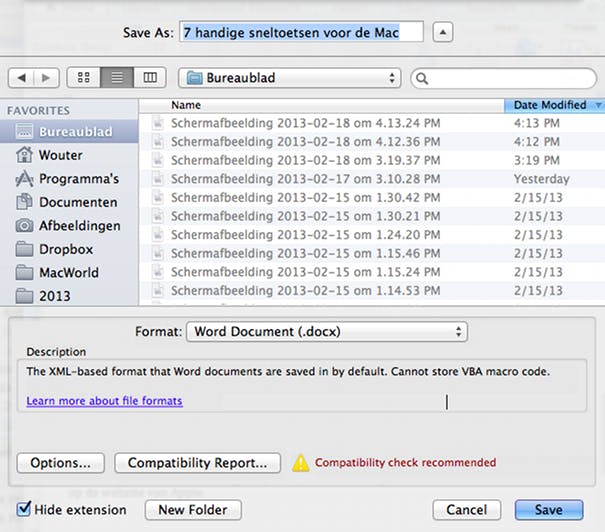Open Afbeeldingen in sidebar

coord(79,225)
